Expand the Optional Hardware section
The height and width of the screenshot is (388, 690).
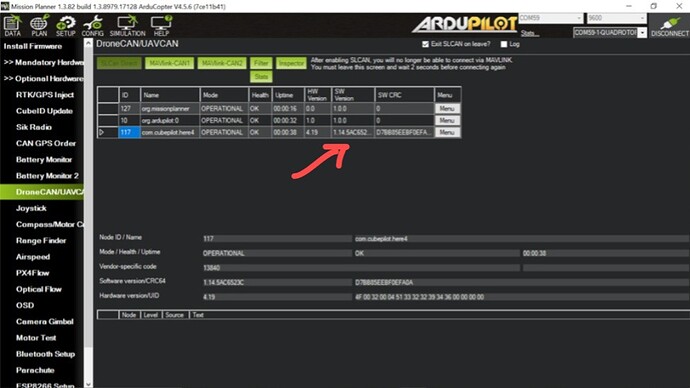tap(43, 79)
